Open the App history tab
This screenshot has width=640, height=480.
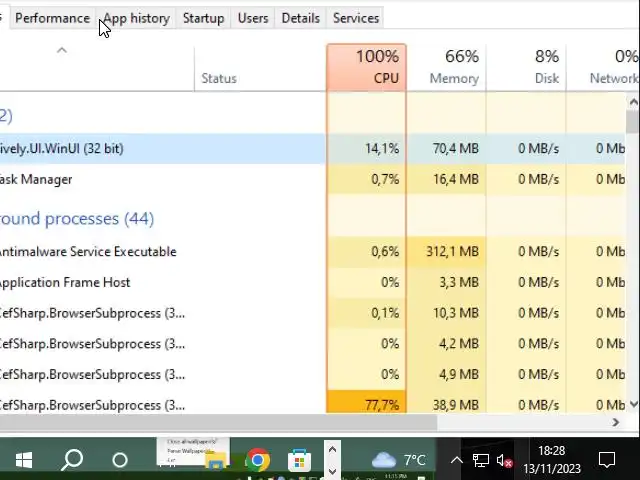click(137, 18)
